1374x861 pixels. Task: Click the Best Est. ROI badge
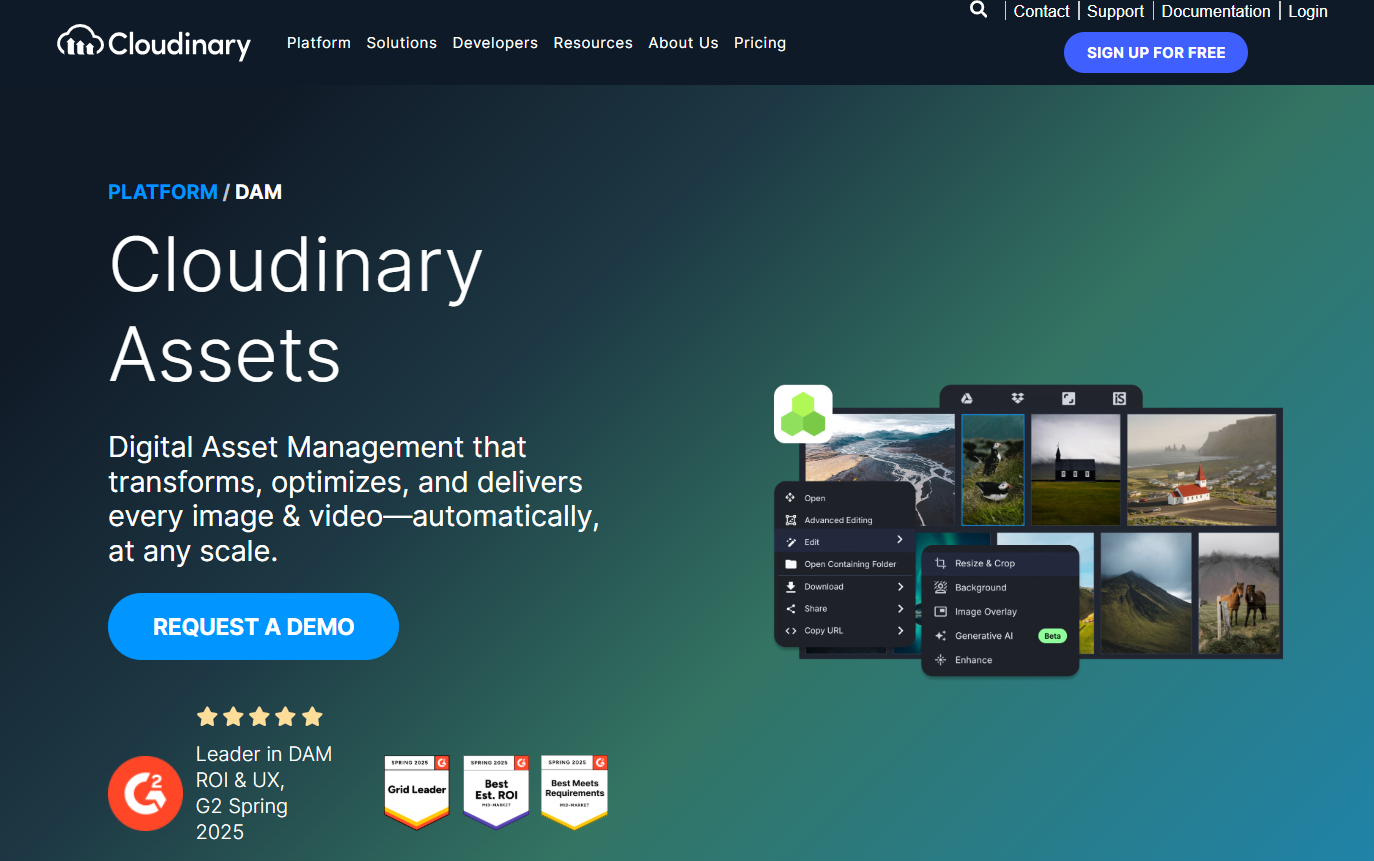(496, 791)
